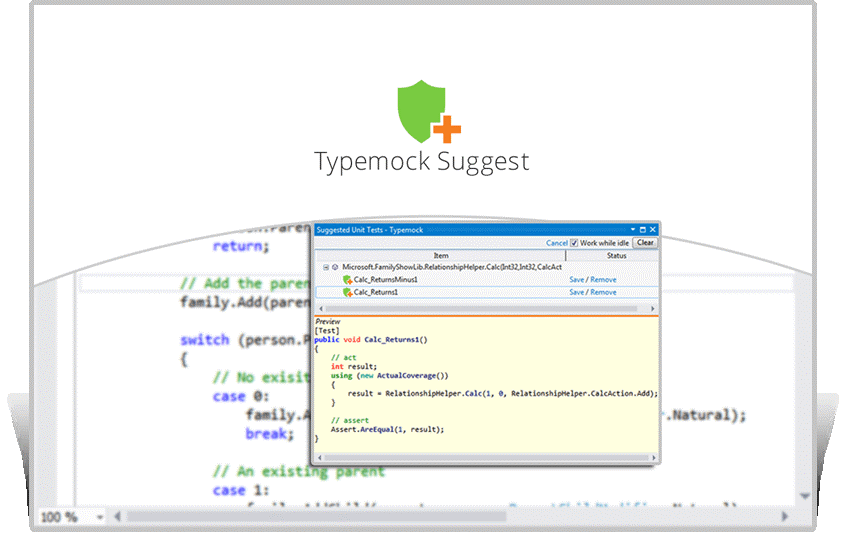Click 'Assert.AreEqual(1, result);' line in preview
848x538 pixels.
387,429
